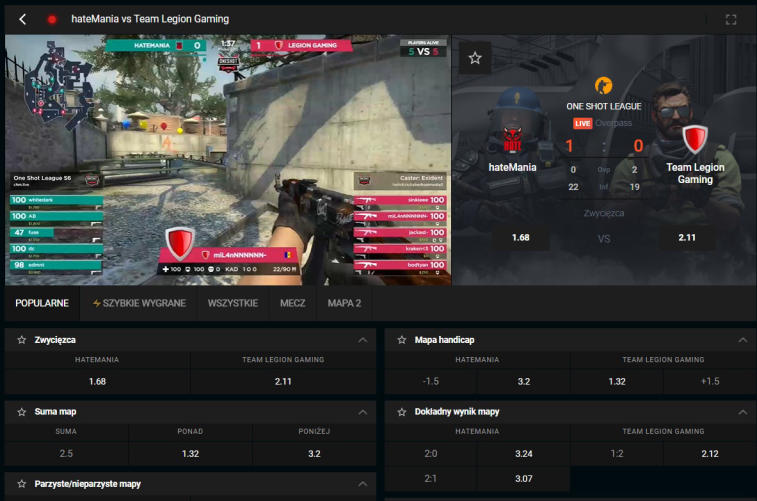Go back using the top-left arrow
The width and height of the screenshot is (757, 501).
(22, 19)
